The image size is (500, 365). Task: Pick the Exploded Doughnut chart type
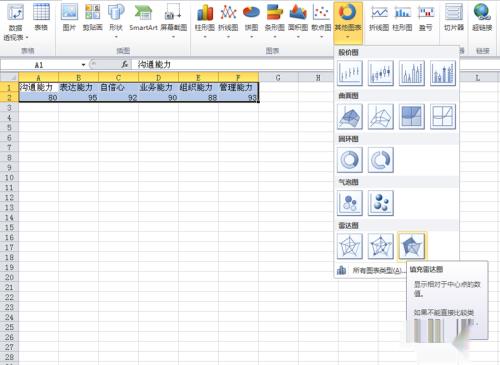[x=381, y=160]
